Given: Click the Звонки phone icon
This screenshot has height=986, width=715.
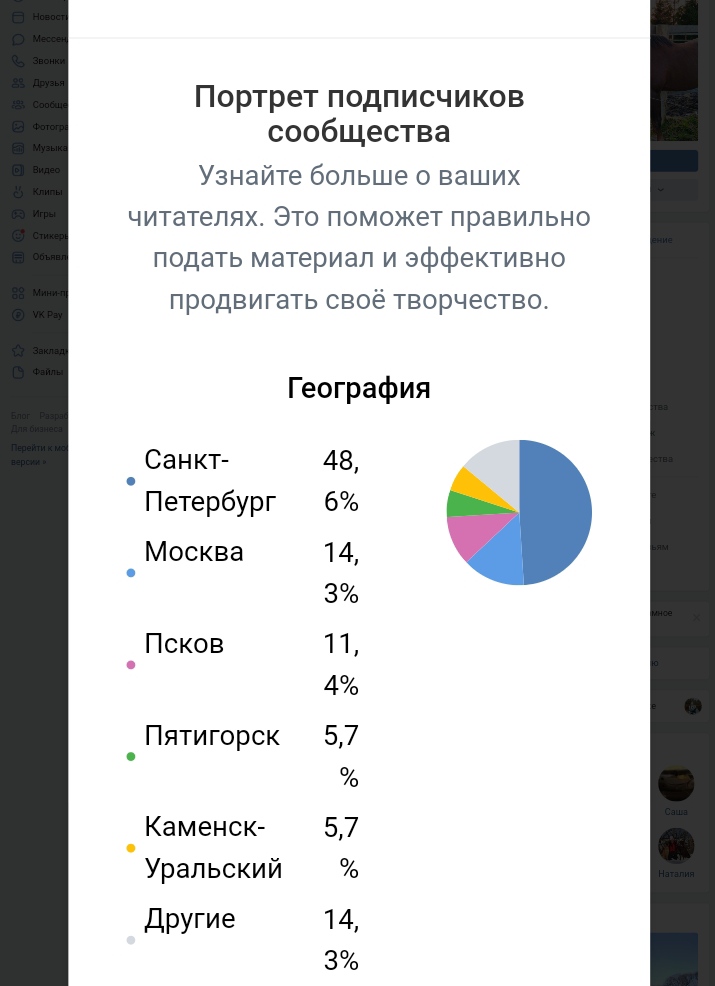Looking at the screenshot, I should pyautogui.click(x=18, y=61).
